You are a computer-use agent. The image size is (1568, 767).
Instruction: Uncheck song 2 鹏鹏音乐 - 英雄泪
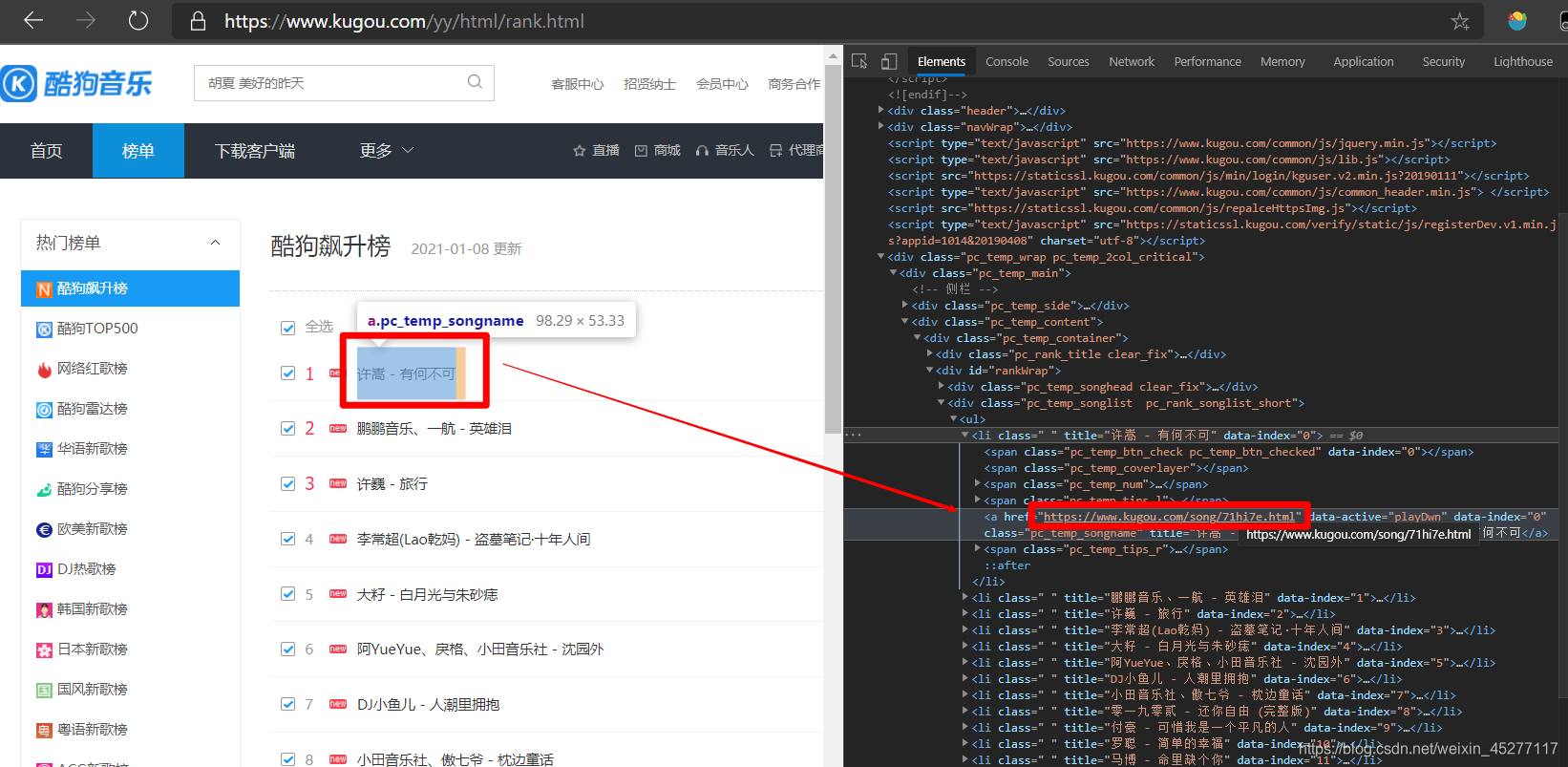pos(287,429)
